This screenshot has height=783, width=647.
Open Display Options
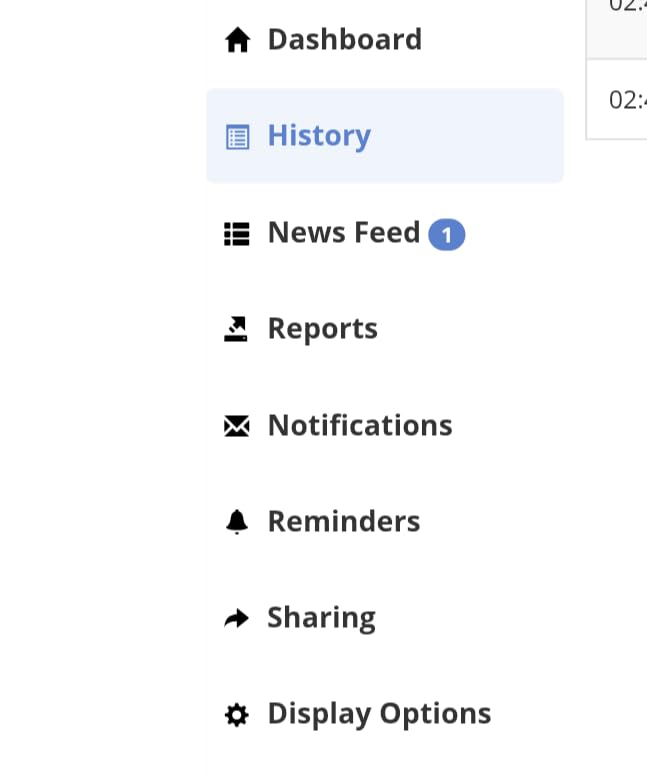(379, 714)
